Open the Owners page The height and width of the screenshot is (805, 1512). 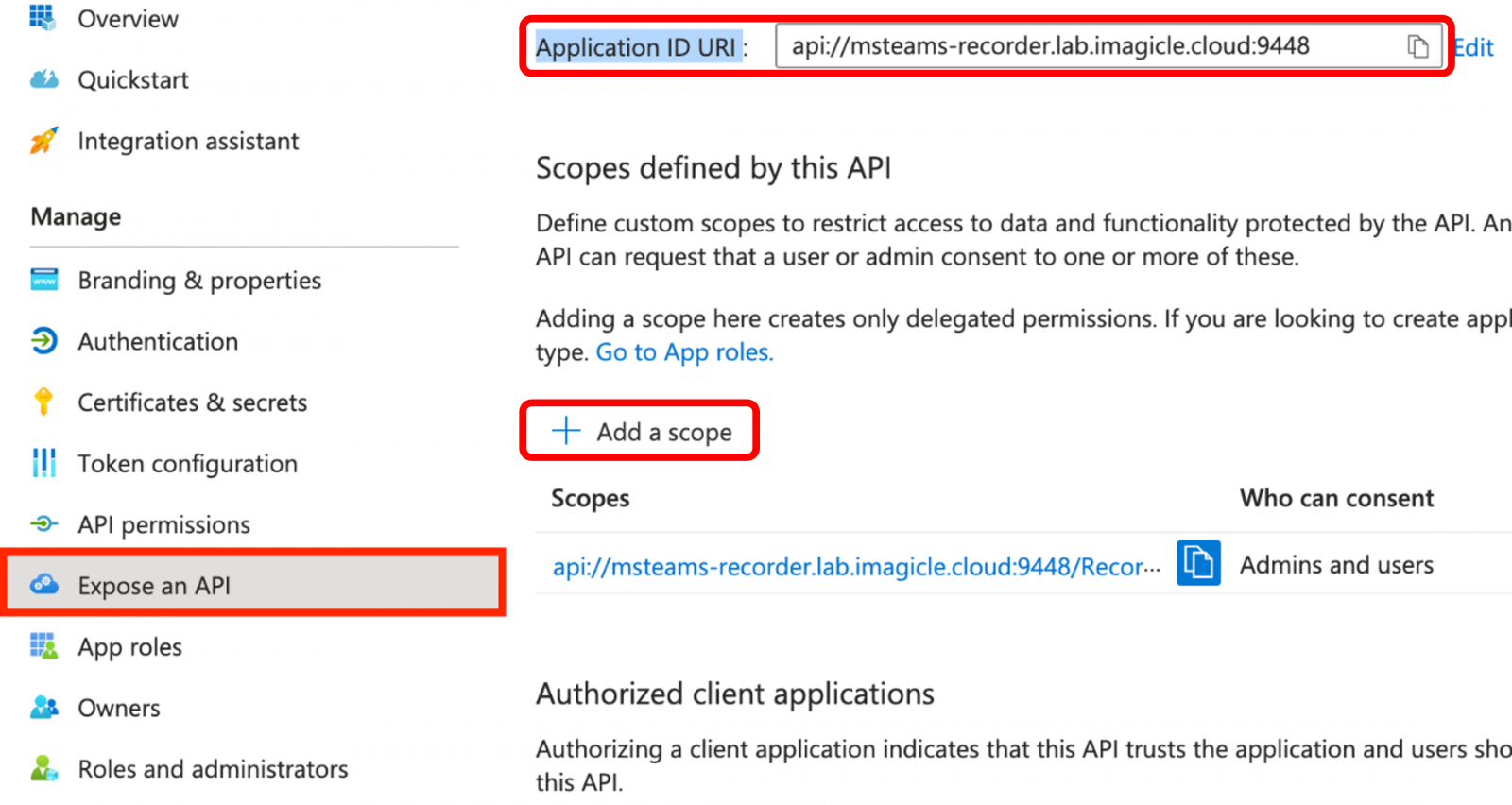(x=119, y=708)
